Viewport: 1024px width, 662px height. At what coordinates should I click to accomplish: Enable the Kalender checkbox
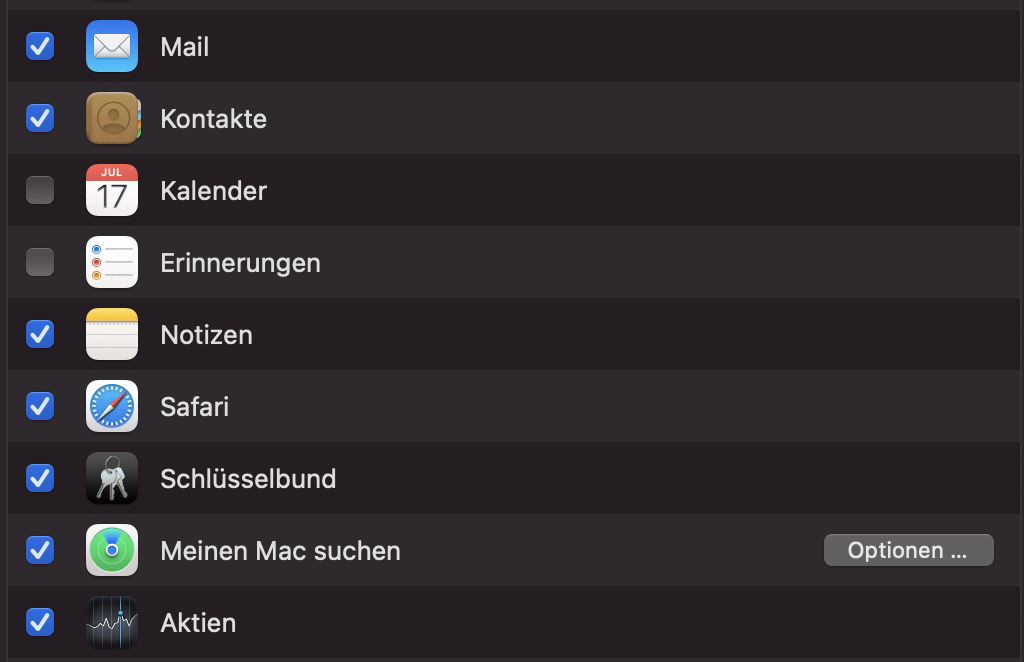tap(40, 190)
